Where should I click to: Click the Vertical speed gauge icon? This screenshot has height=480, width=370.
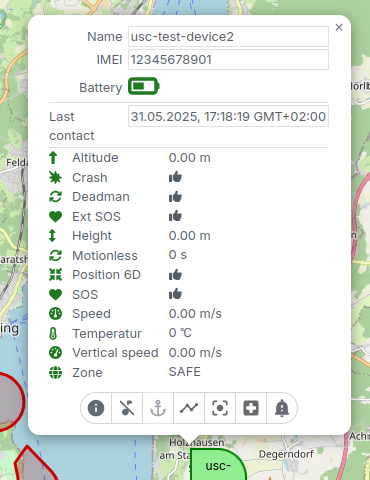tap(55, 353)
